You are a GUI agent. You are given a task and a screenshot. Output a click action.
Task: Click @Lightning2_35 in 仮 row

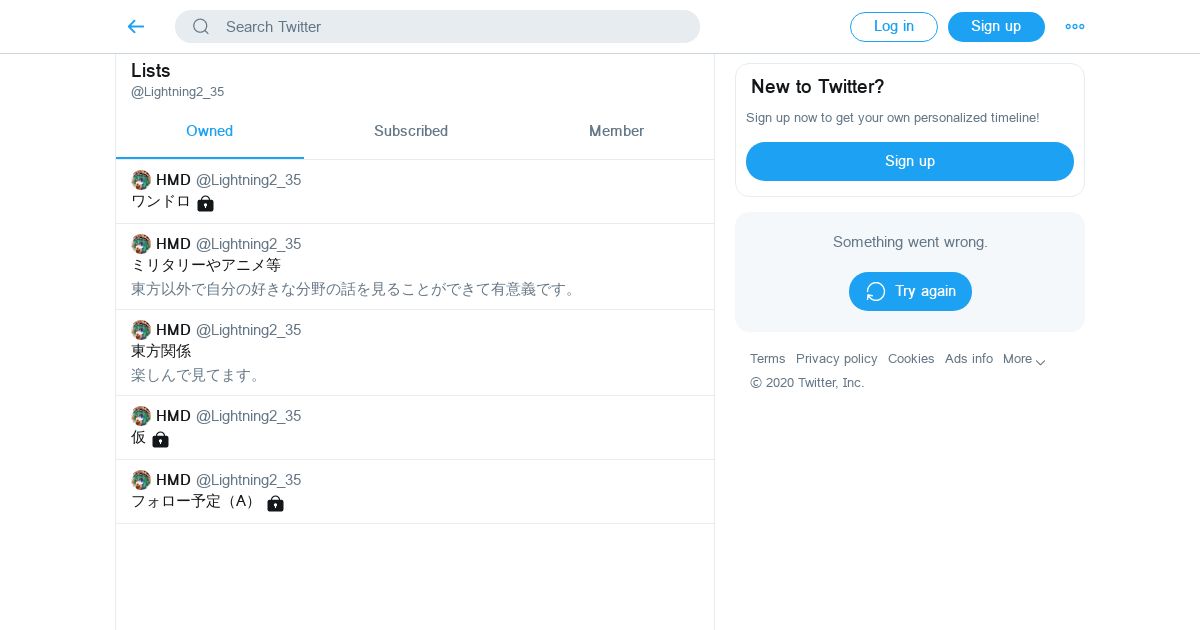pyautogui.click(x=248, y=416)
